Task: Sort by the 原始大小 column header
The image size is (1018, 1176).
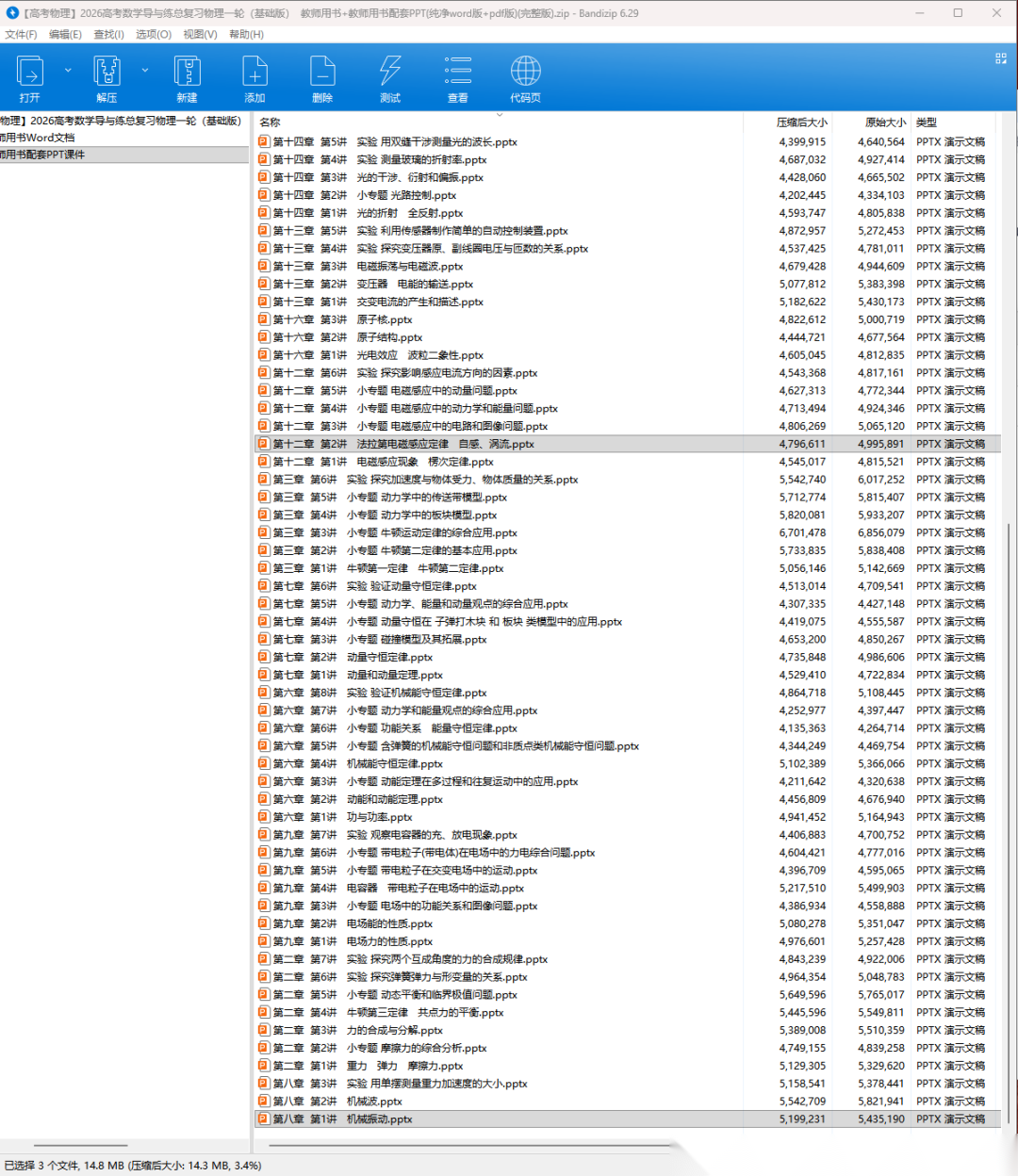Action: point(885,122)
